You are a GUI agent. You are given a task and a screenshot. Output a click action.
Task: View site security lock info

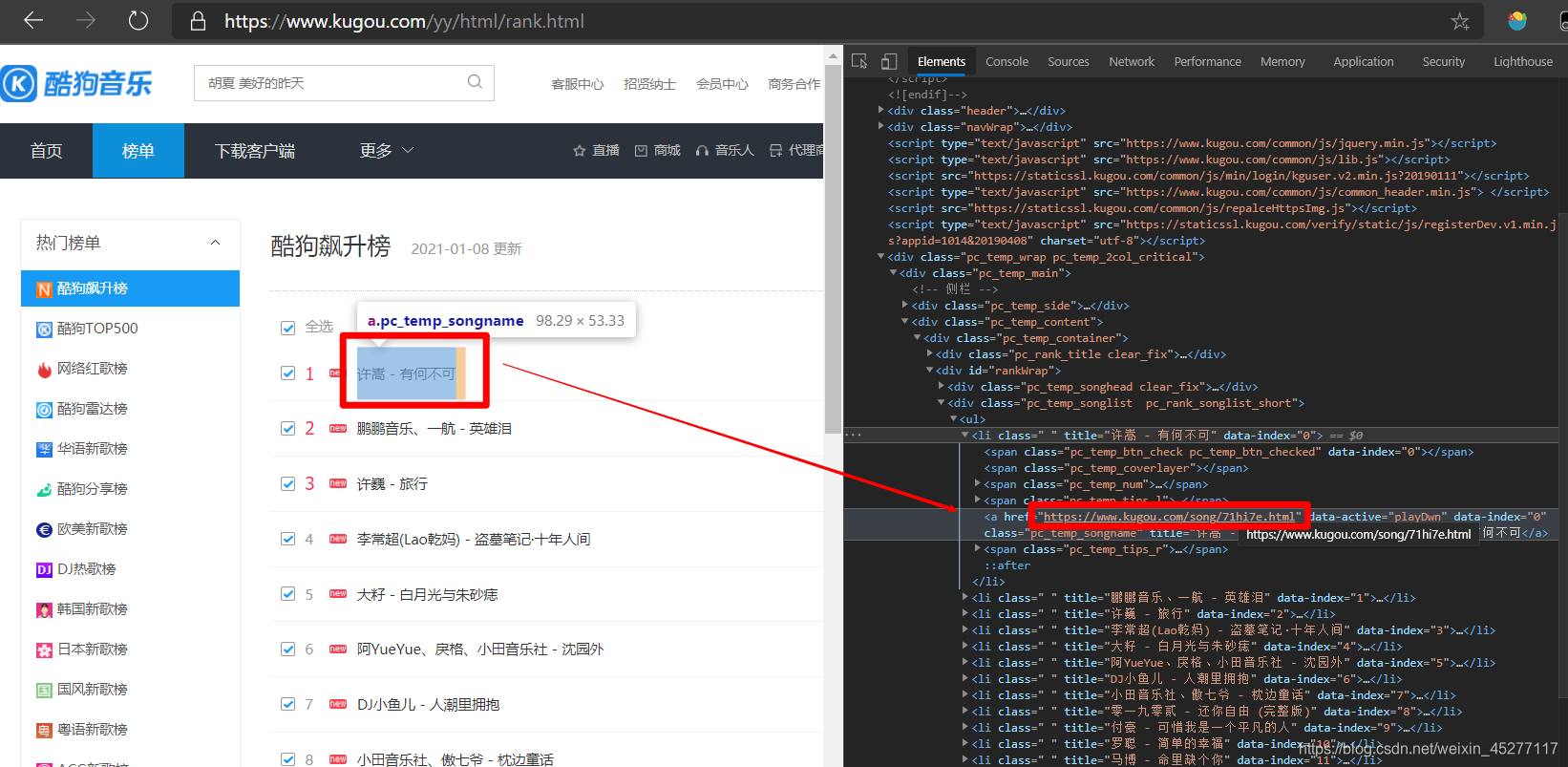[x=199, y=21]
